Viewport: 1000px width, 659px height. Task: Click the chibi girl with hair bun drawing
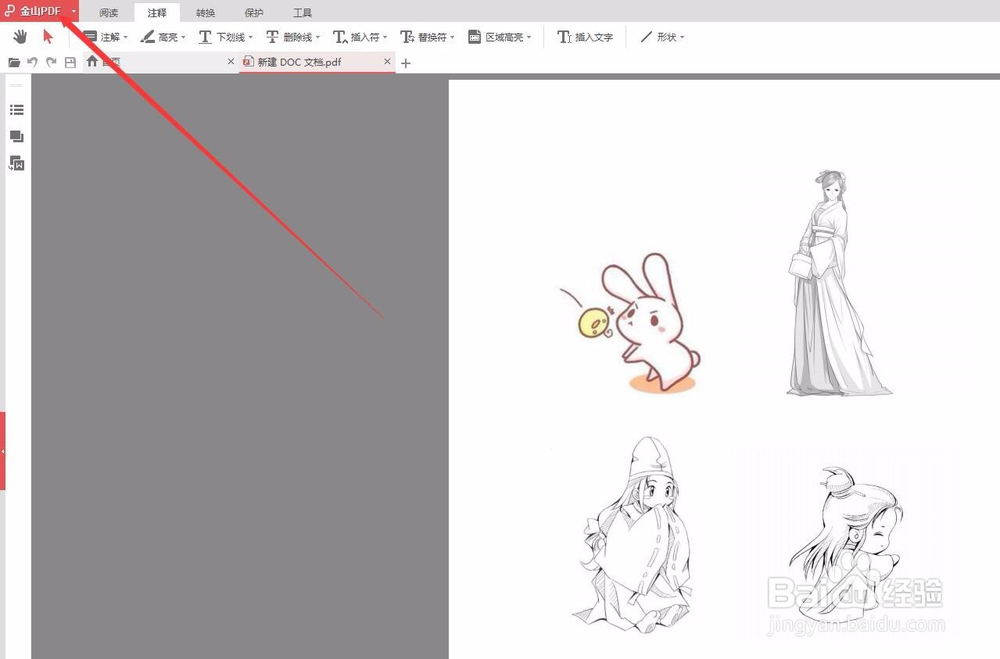[x=846, y=543]
